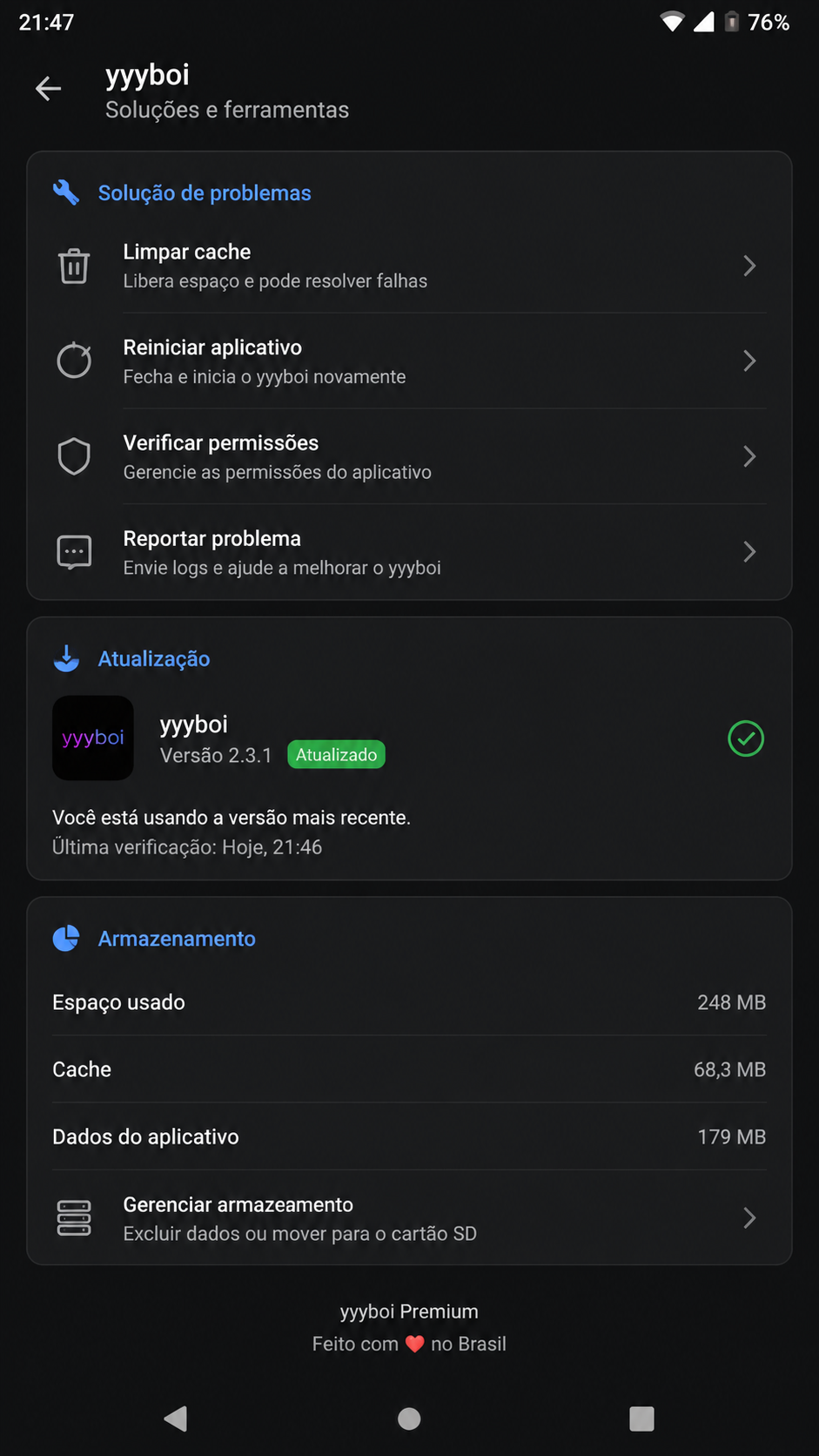Tap the Cache size row
The height and width of the screenshot is (1456, 819).
(409, 1069)
